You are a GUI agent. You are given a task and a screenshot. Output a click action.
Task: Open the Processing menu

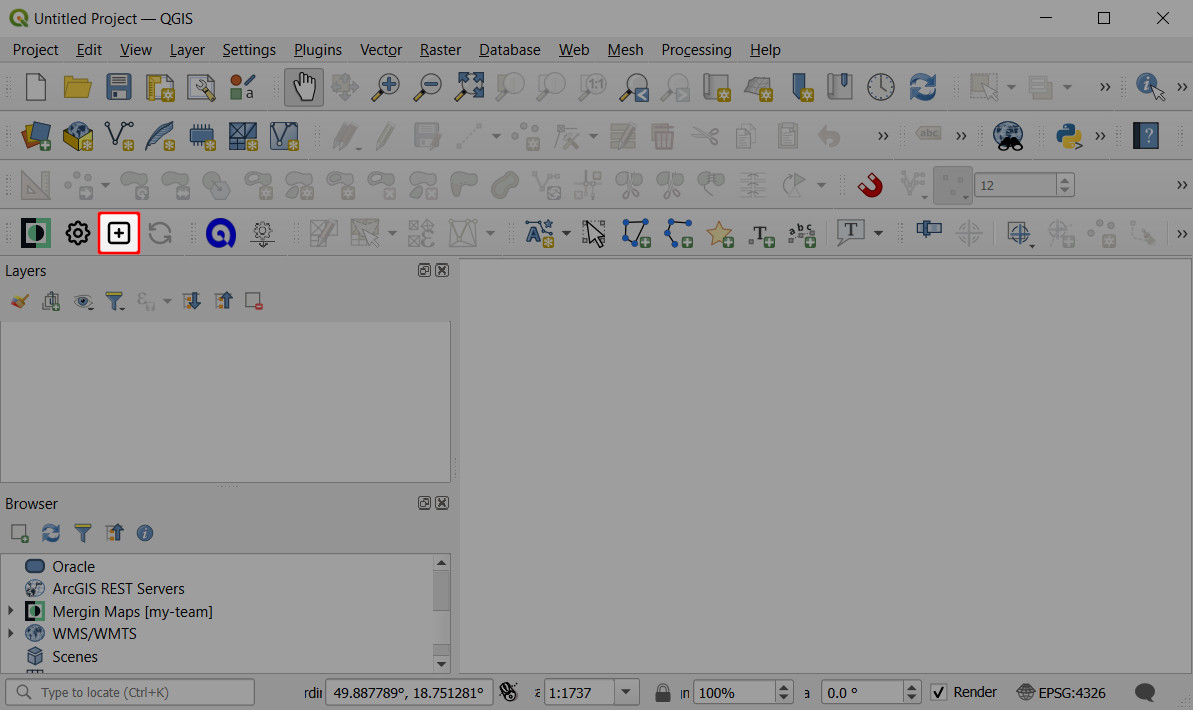[696, 49]
